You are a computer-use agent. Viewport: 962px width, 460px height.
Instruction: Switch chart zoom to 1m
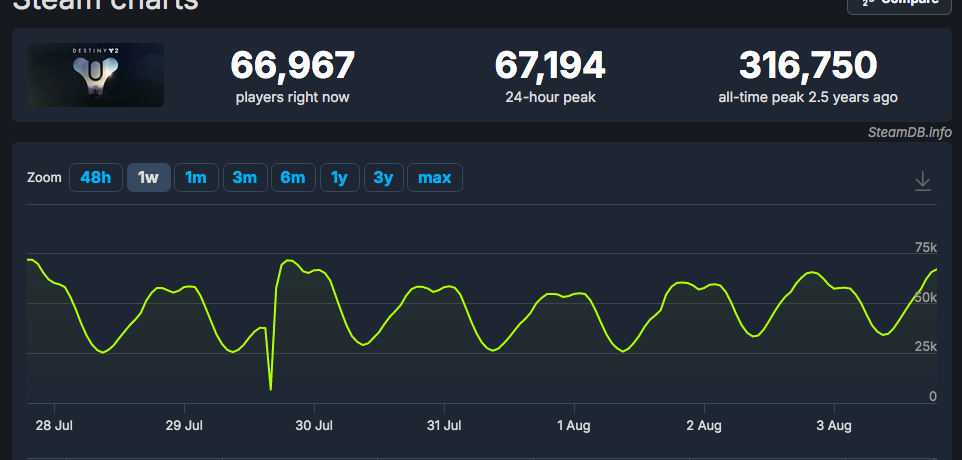(x=196, y=178)
